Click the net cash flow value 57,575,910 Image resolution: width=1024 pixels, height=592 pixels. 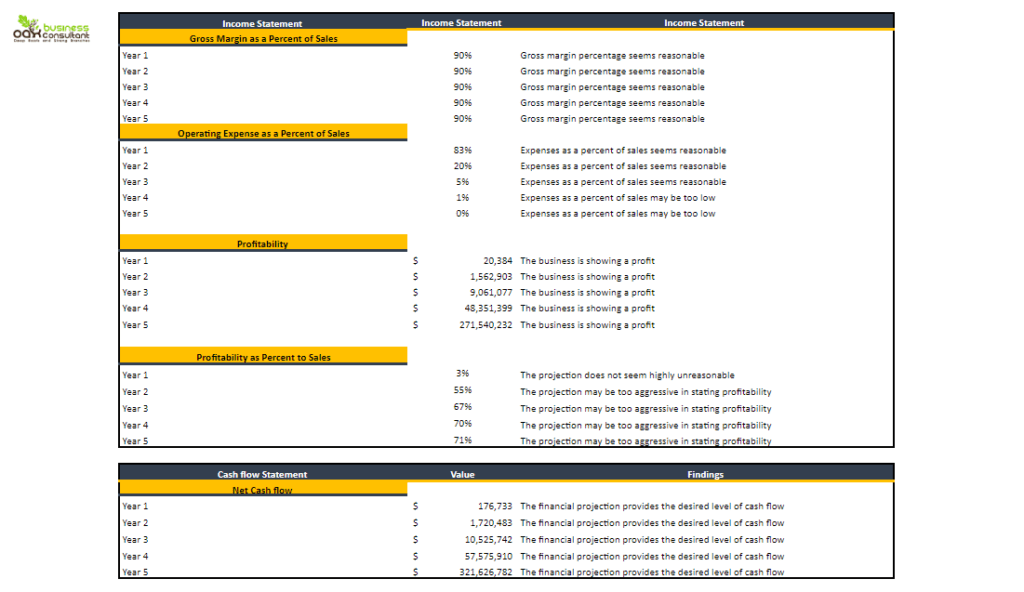pyautogui.click(x=488, y=557)
